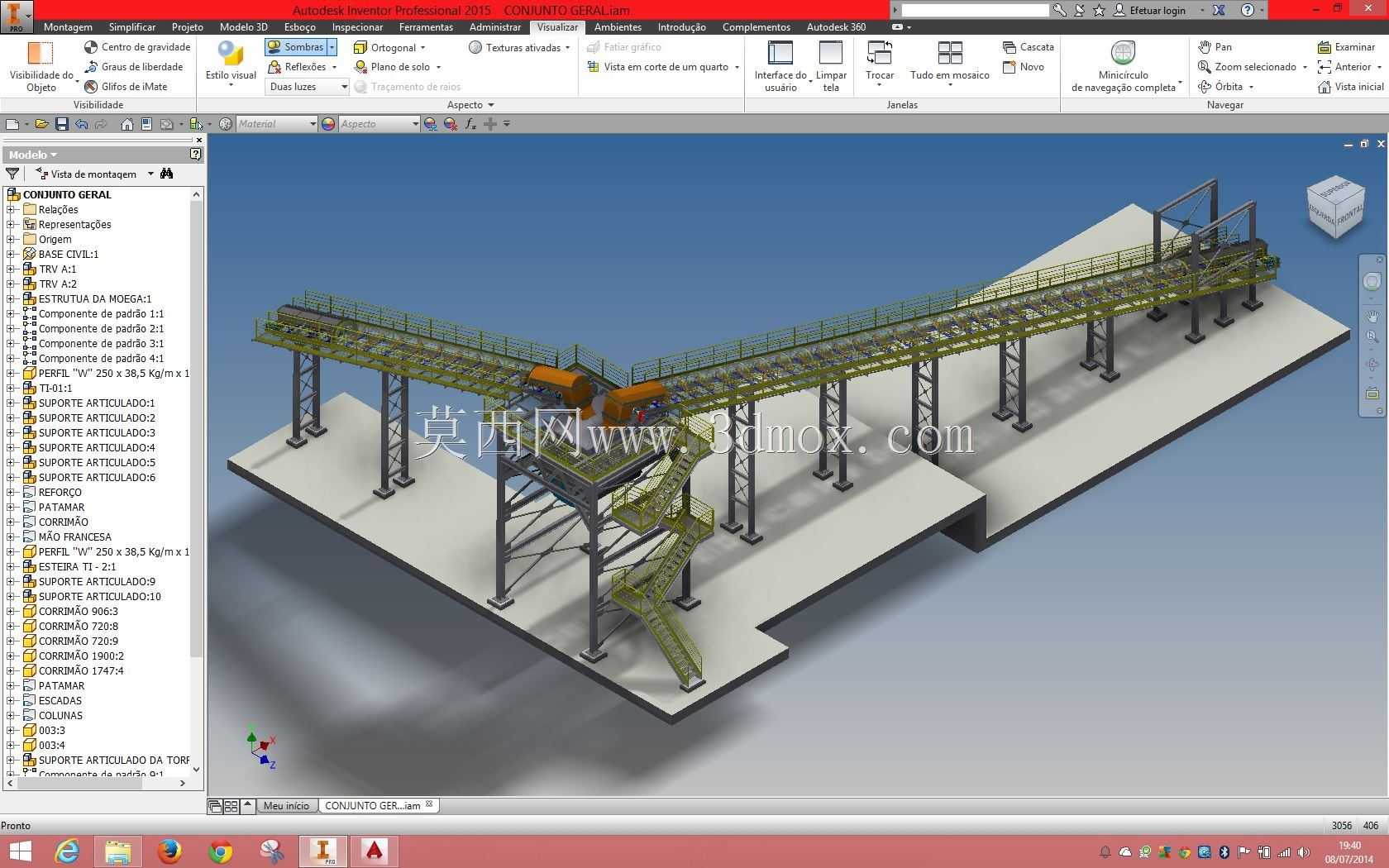Open the Duas luzes lighting combo box
Screen dimensions: 1389x868
(x=308, y=87)
